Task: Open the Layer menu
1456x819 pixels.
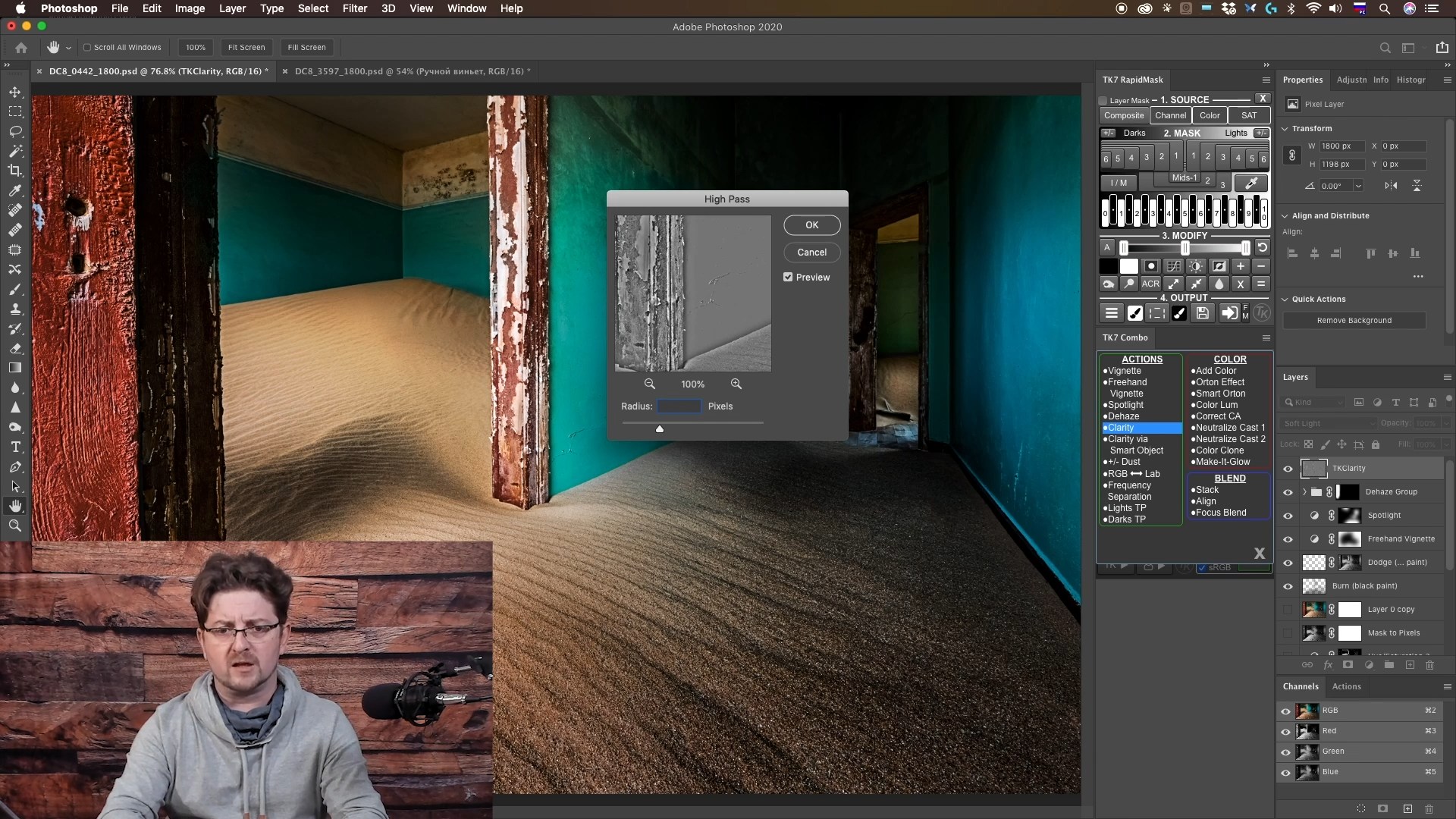Action: point(232,8)
